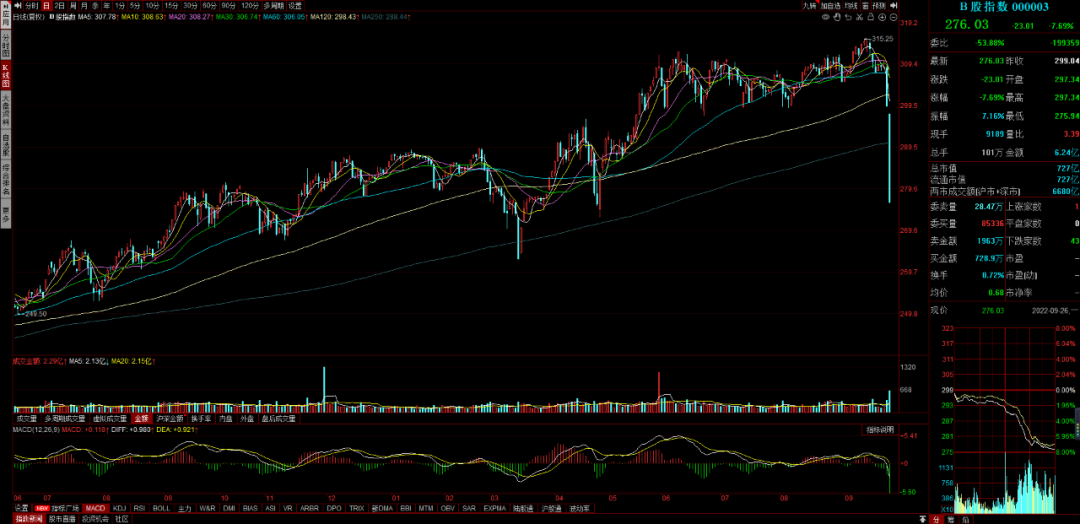Select the 波动率 indicator tab
Viewport: 1080px width, 524px height.
tap(580, 508)
